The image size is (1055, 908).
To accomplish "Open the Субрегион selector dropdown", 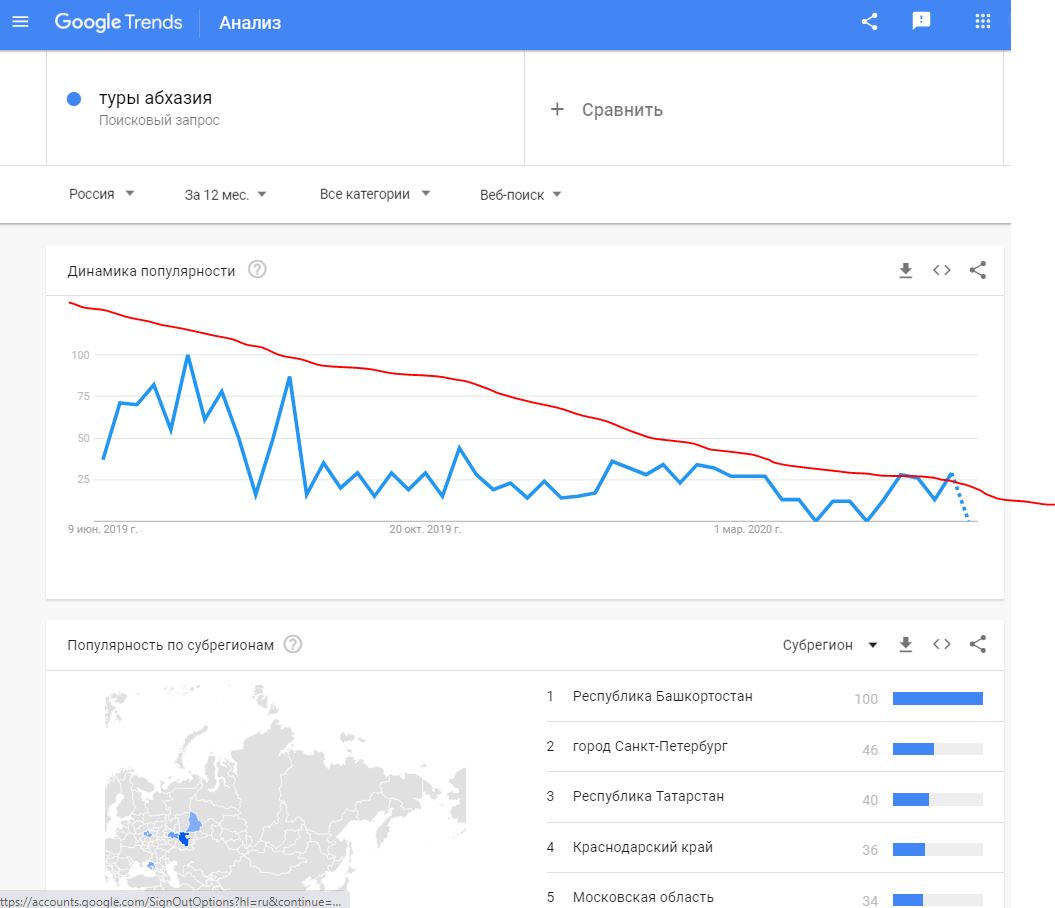I will (x=829, y=645).
